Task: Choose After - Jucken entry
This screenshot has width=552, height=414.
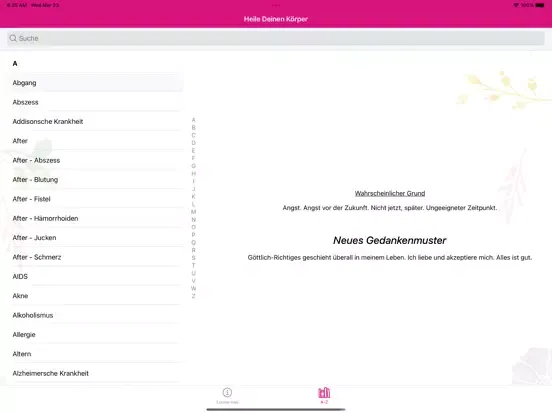Action: click(x=96, y=238)
